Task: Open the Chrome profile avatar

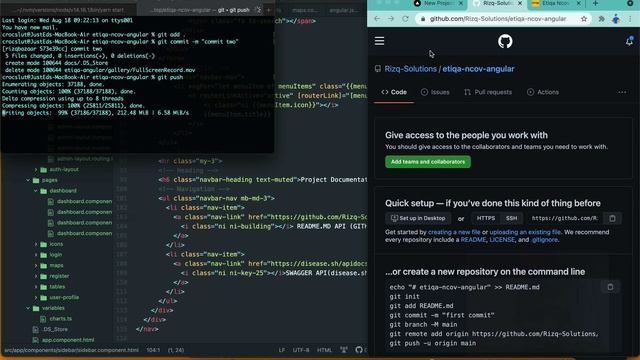Action: [616, 19]
